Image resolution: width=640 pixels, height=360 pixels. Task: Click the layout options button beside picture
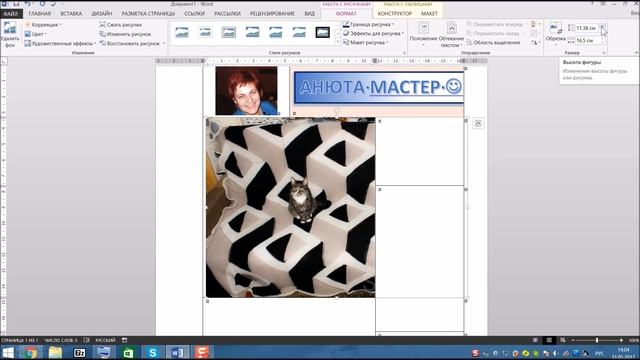pyautogui.click(x=478, y=123)
